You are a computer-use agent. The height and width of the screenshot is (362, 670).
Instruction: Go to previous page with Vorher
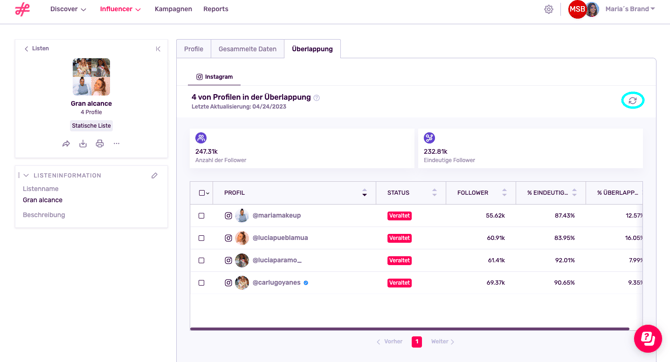tap(389, 341)
